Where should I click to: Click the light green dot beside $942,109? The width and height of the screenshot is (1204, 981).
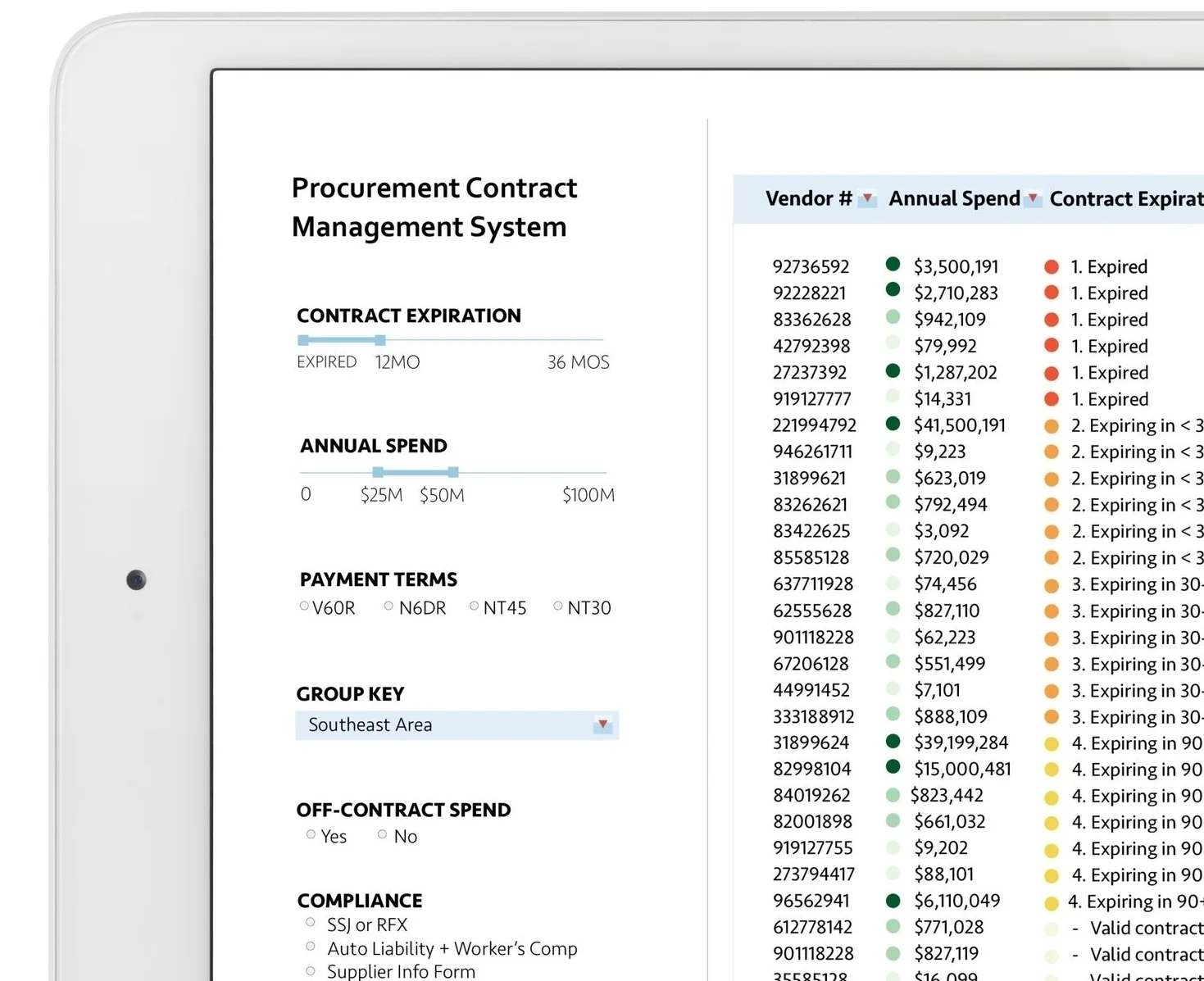tap(893, 316)
